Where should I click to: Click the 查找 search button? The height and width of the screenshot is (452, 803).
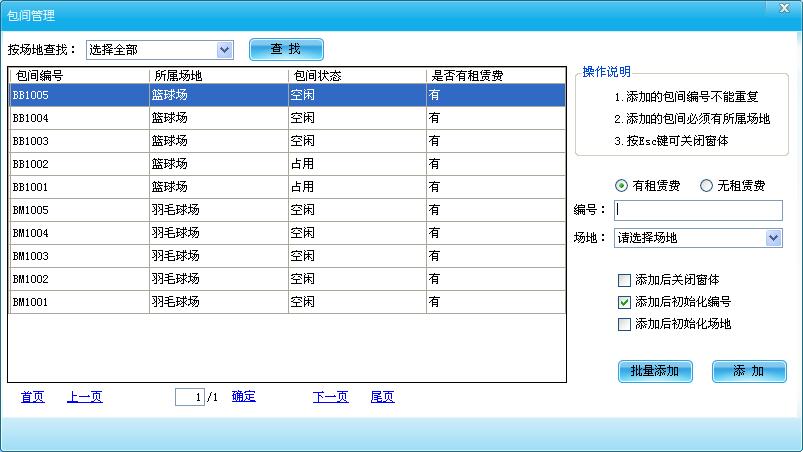pos(286,49)
